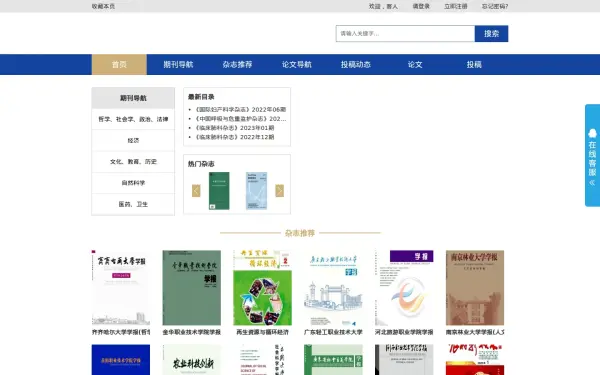Open the 广东轻工职业技术大学 journal cover
This screenshot has height=375, width=600.
[333, 288]
